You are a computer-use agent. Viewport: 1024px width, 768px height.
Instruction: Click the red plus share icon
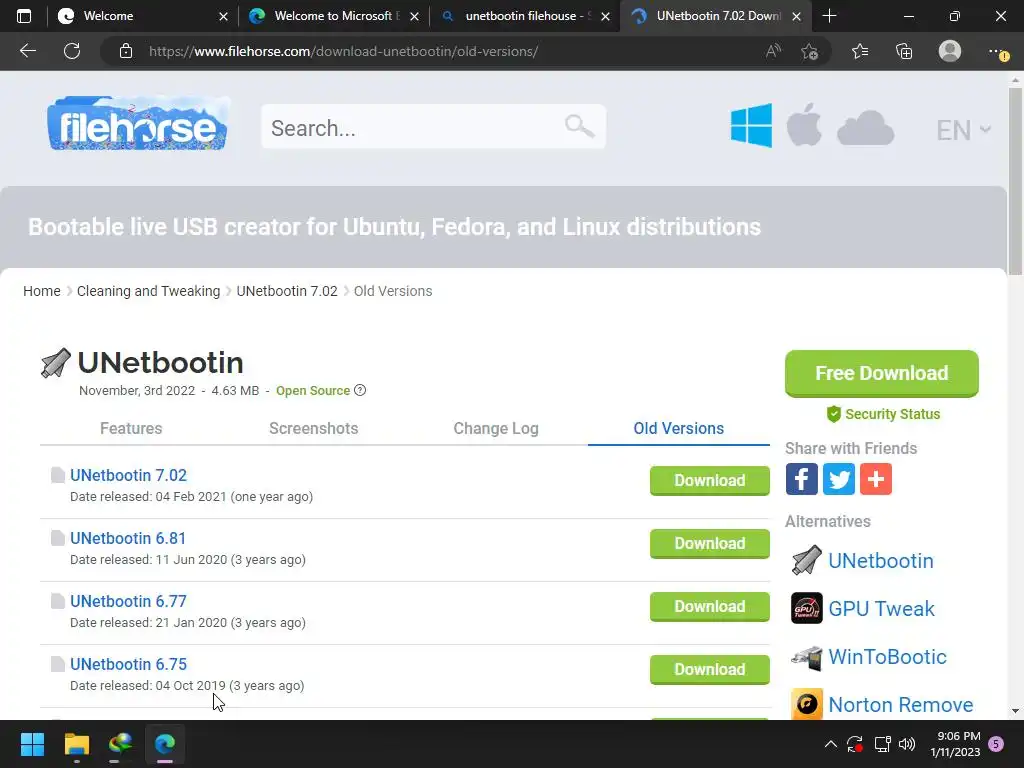point(876,479)
